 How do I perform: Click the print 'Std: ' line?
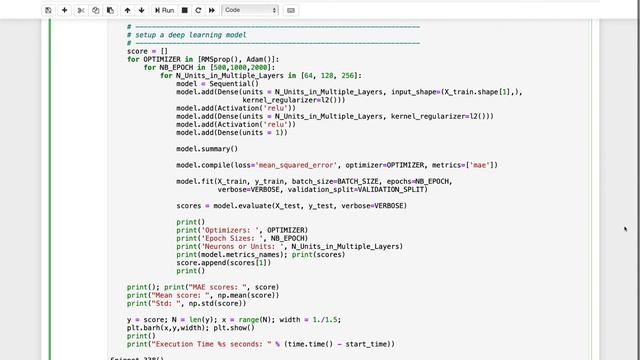point(187,304)
